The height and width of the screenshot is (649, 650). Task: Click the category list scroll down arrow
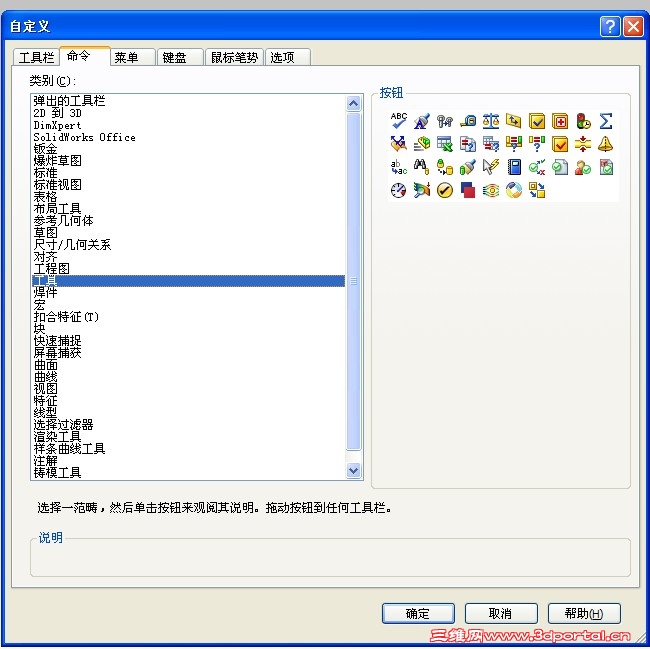point(353,470)
